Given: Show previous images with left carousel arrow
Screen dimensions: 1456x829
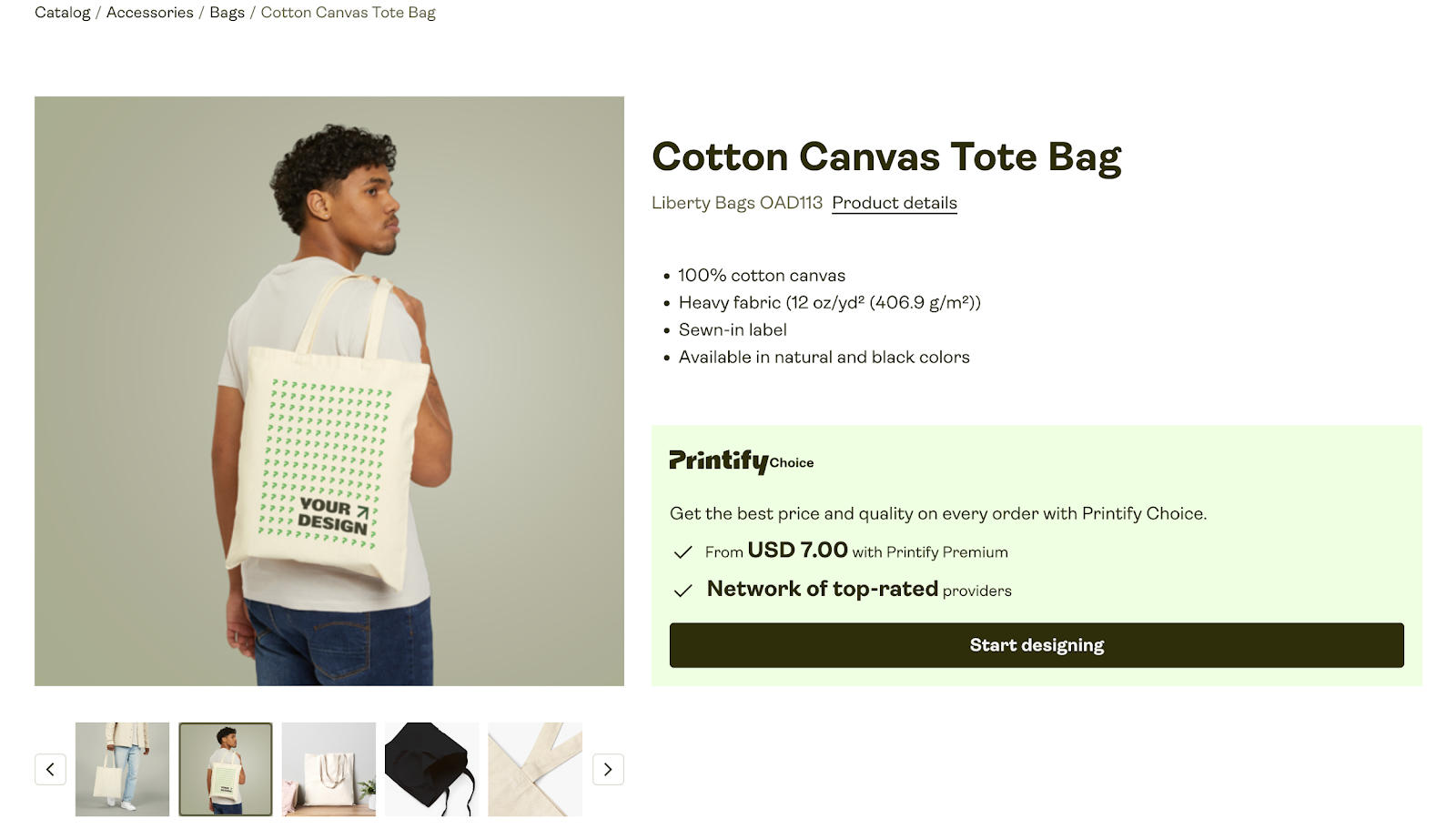Looking at the screenshot, I should [50, 769].
